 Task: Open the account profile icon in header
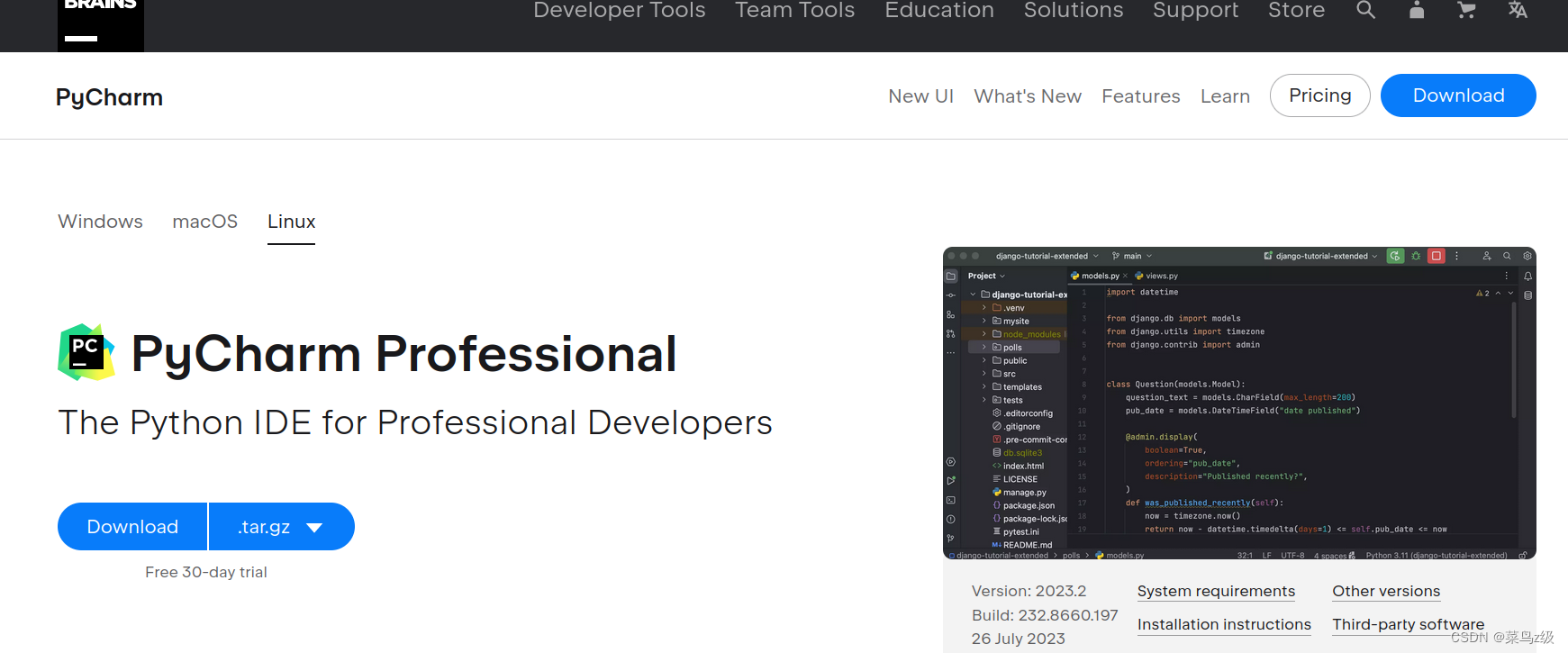[x=1417, y=10]
